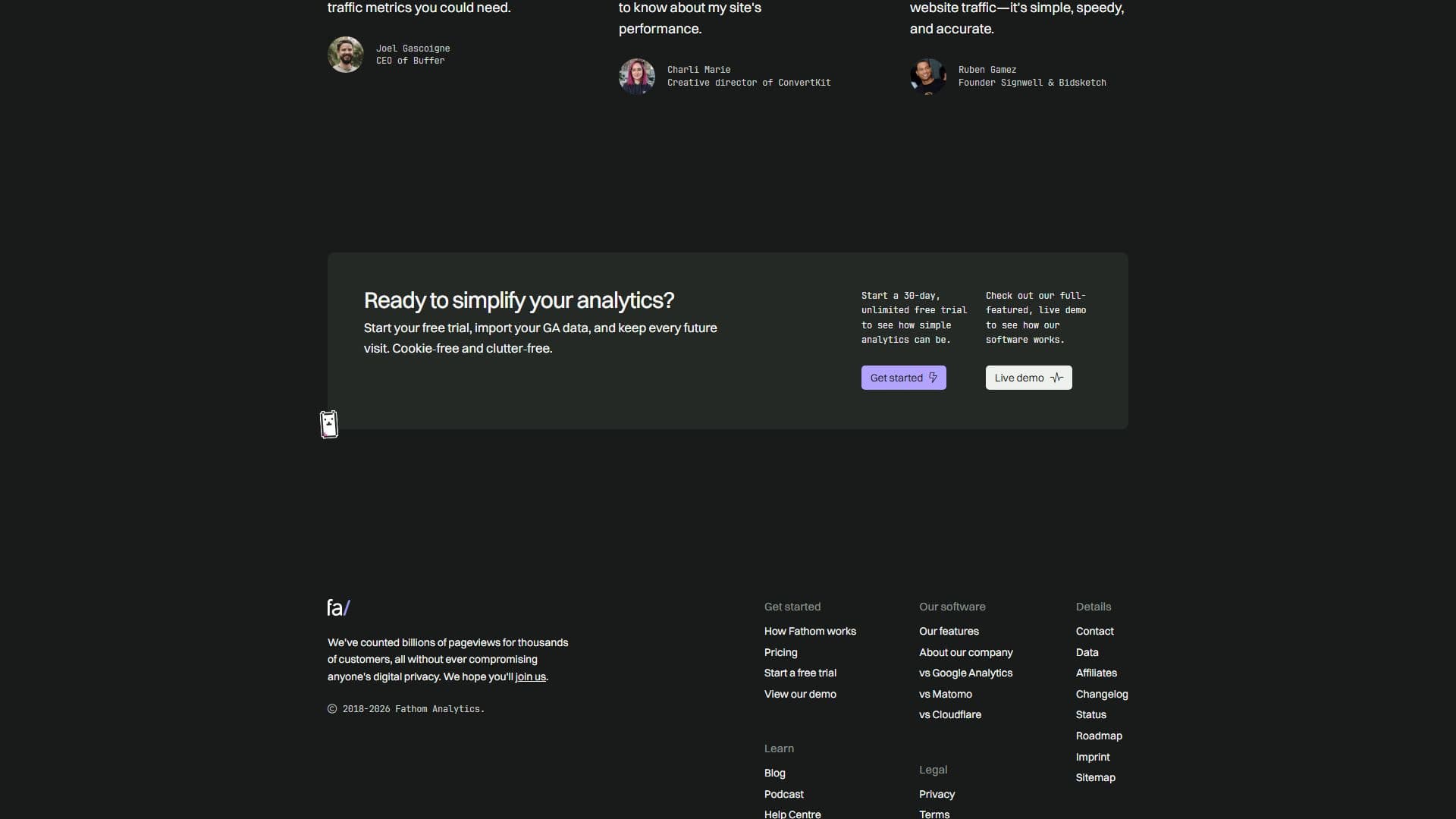This screenshot has height=819, width=1456.
Task: Open the Data footer link
Action: tap(1087, 652)
